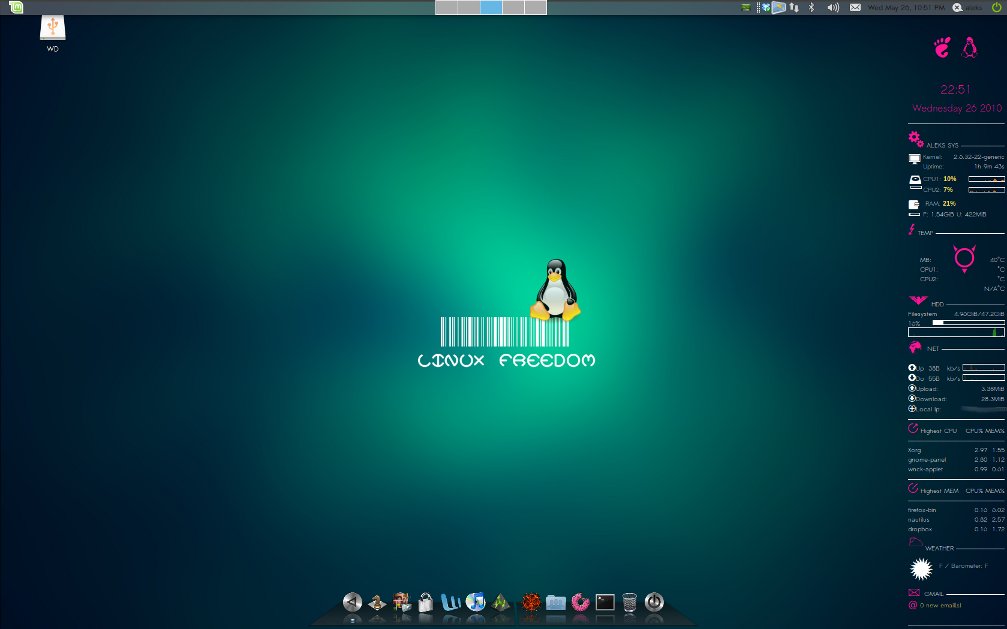Click the padlock dock icon

coord(425,602)
